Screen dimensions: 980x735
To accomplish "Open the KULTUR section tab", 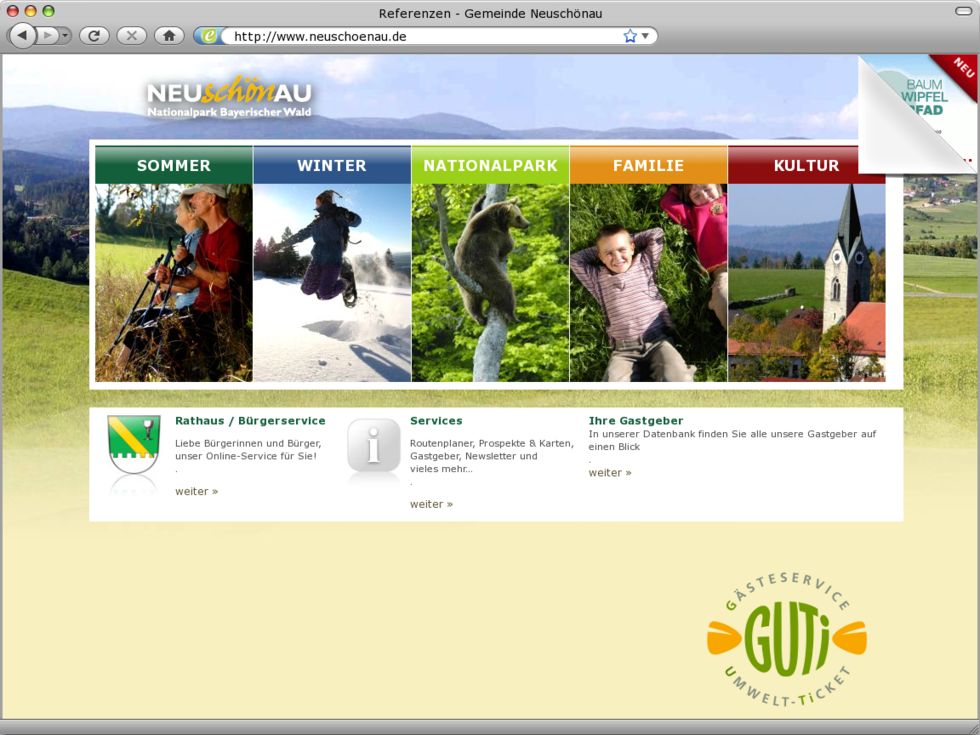I will click(806, 165).
